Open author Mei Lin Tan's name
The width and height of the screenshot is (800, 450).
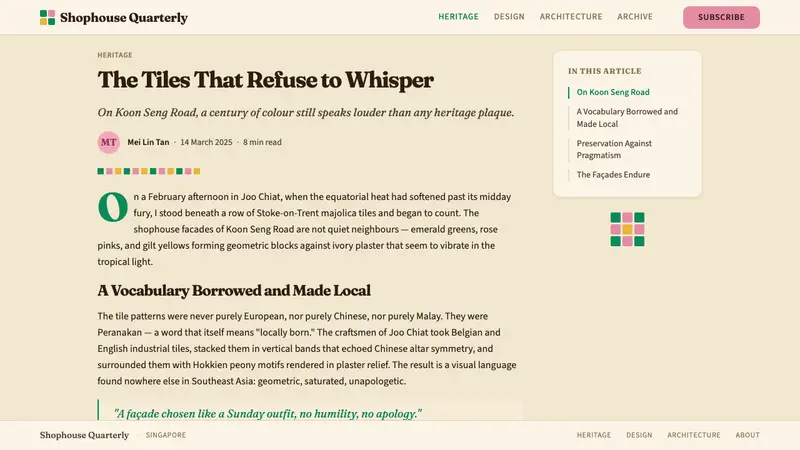[148, 142]
